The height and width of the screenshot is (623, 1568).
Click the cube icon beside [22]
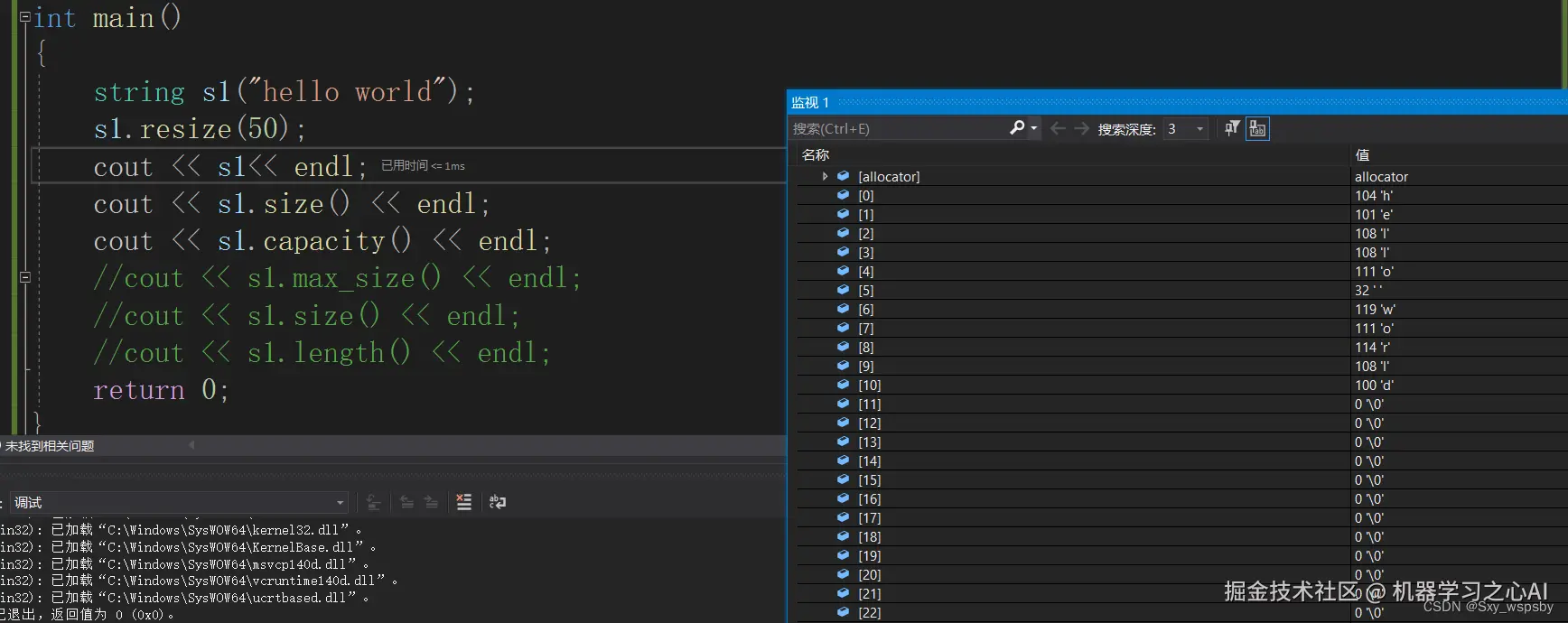coord(843,612)
